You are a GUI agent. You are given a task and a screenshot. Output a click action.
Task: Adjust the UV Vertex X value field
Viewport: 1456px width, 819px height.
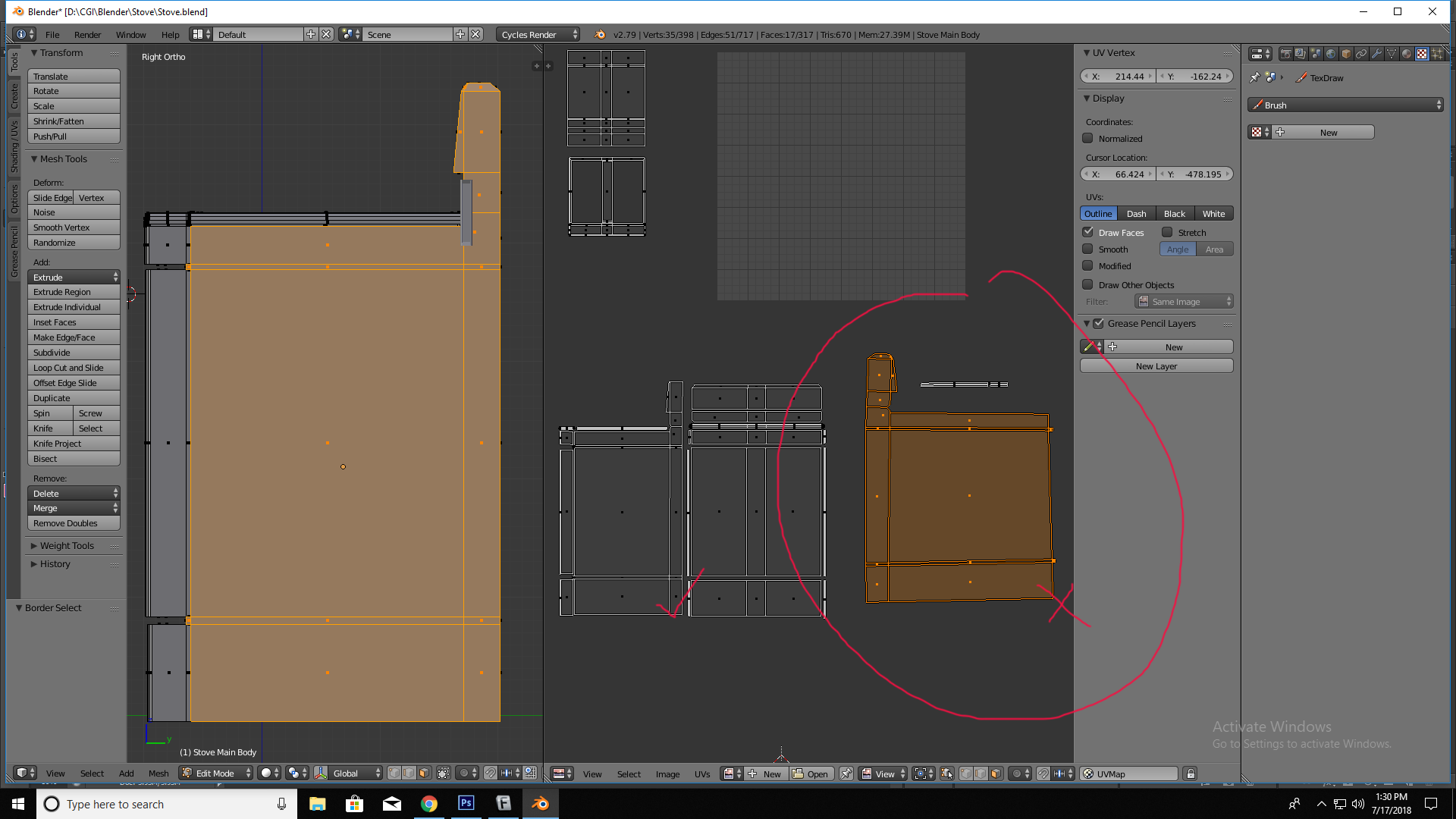[1118, 77]
